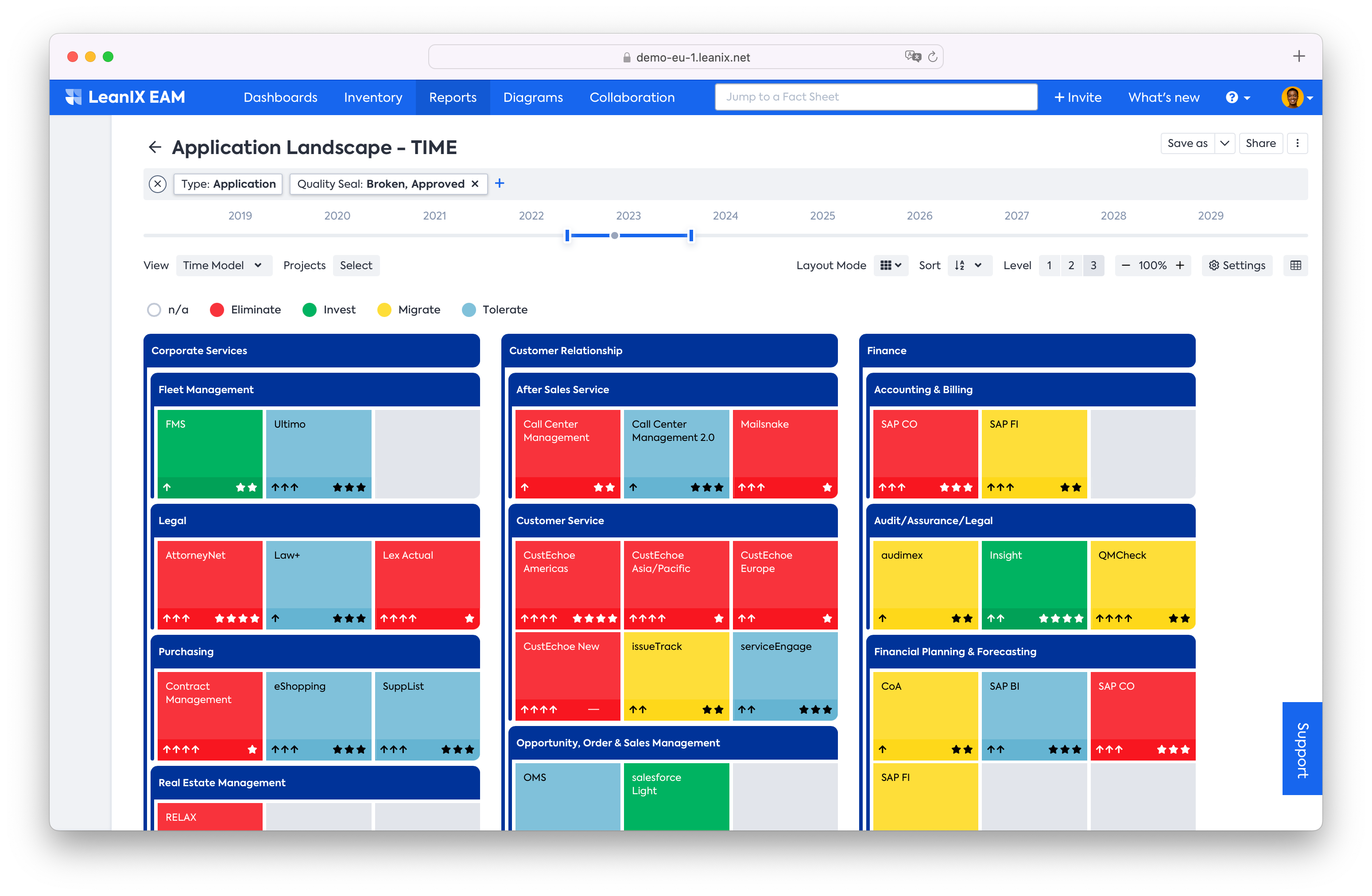Open the Insight application tile
Viewport: 1372px width, 896px height.
pyautogui.click(x=1034, y=584)
